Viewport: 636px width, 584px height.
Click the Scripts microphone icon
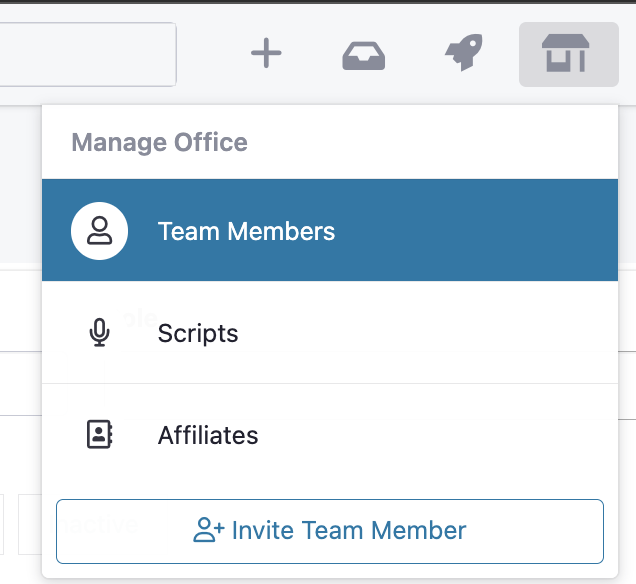click(99, 333)
